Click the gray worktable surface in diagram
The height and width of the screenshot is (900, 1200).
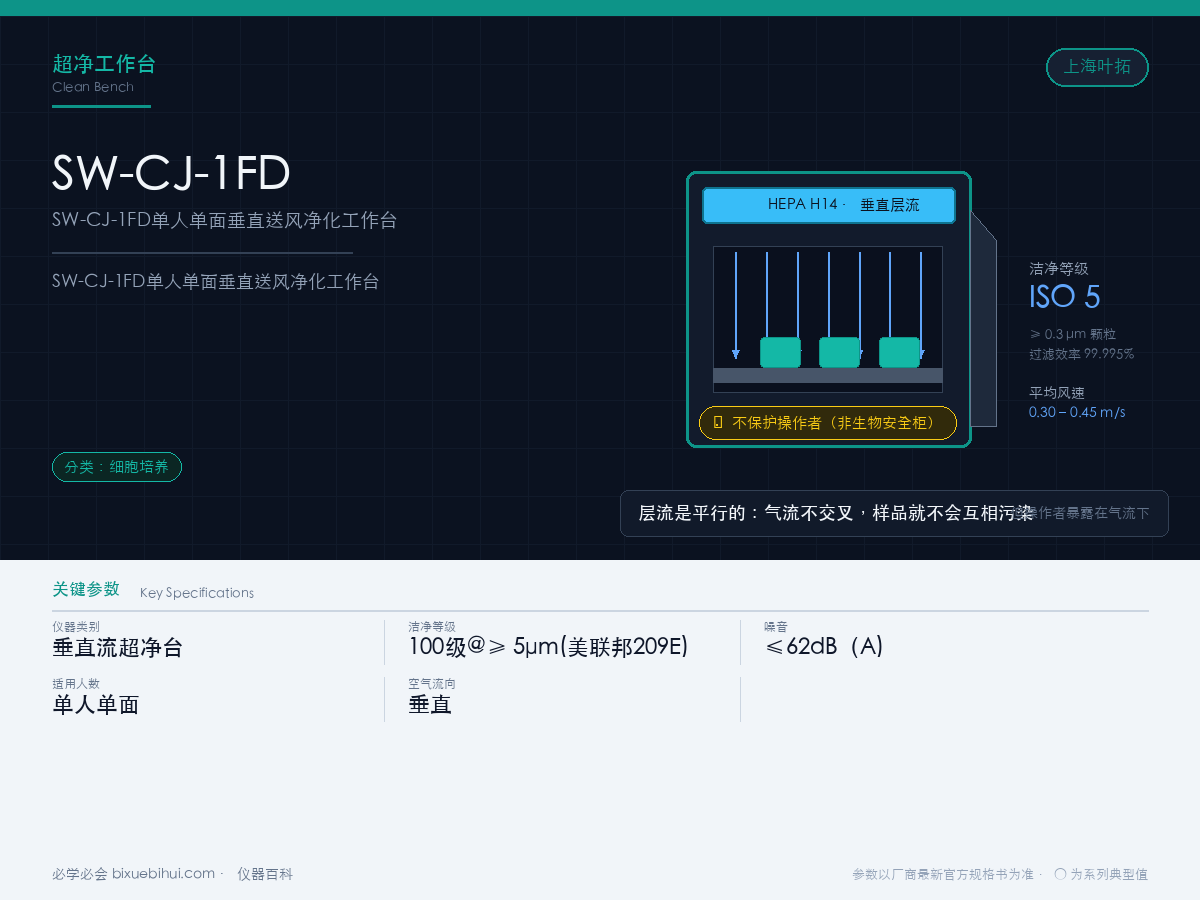coord(828,375)
